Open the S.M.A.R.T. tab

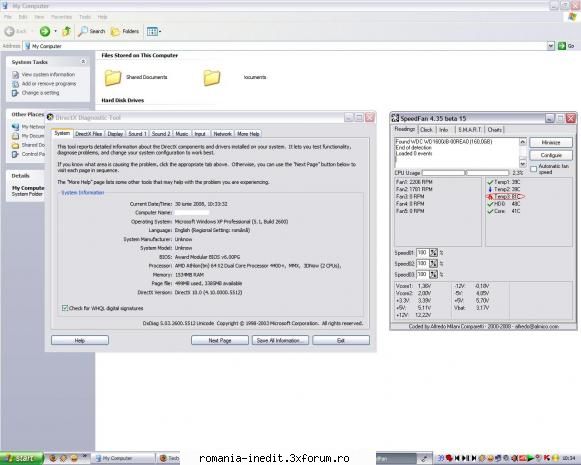[469, 130]
